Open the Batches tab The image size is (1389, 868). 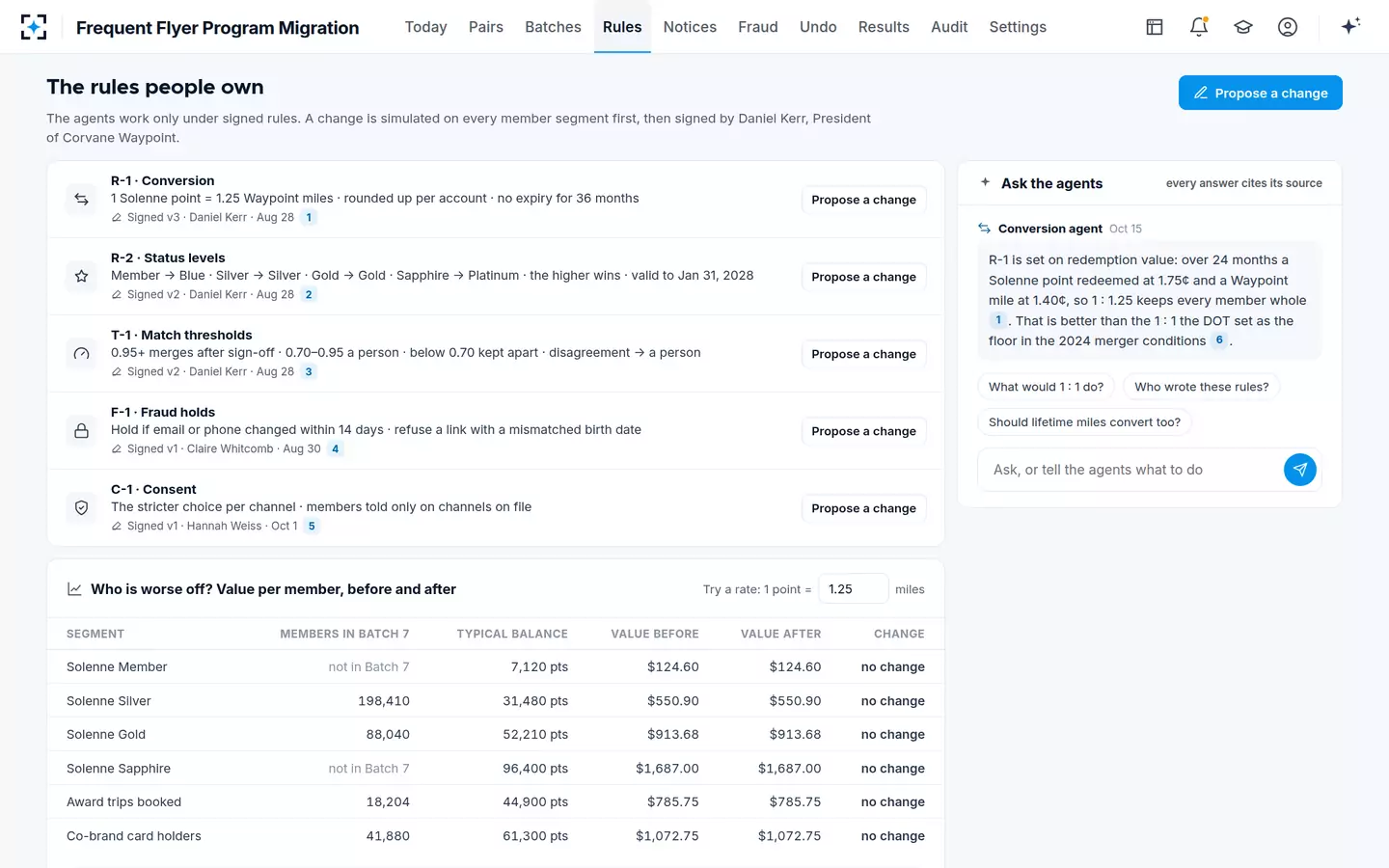click(x=553, y=27)
